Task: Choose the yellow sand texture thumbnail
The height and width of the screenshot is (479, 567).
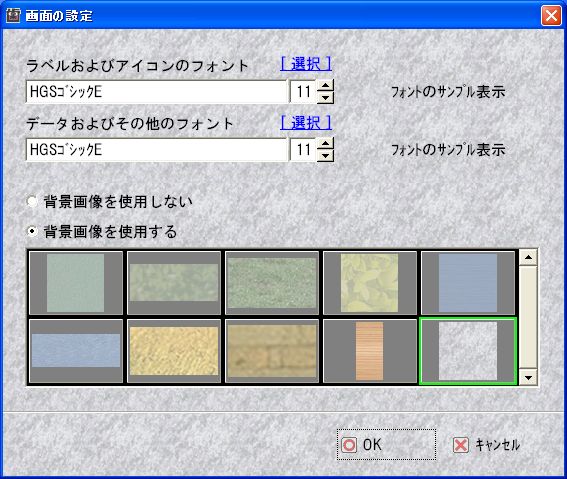Action: [174, 351]
